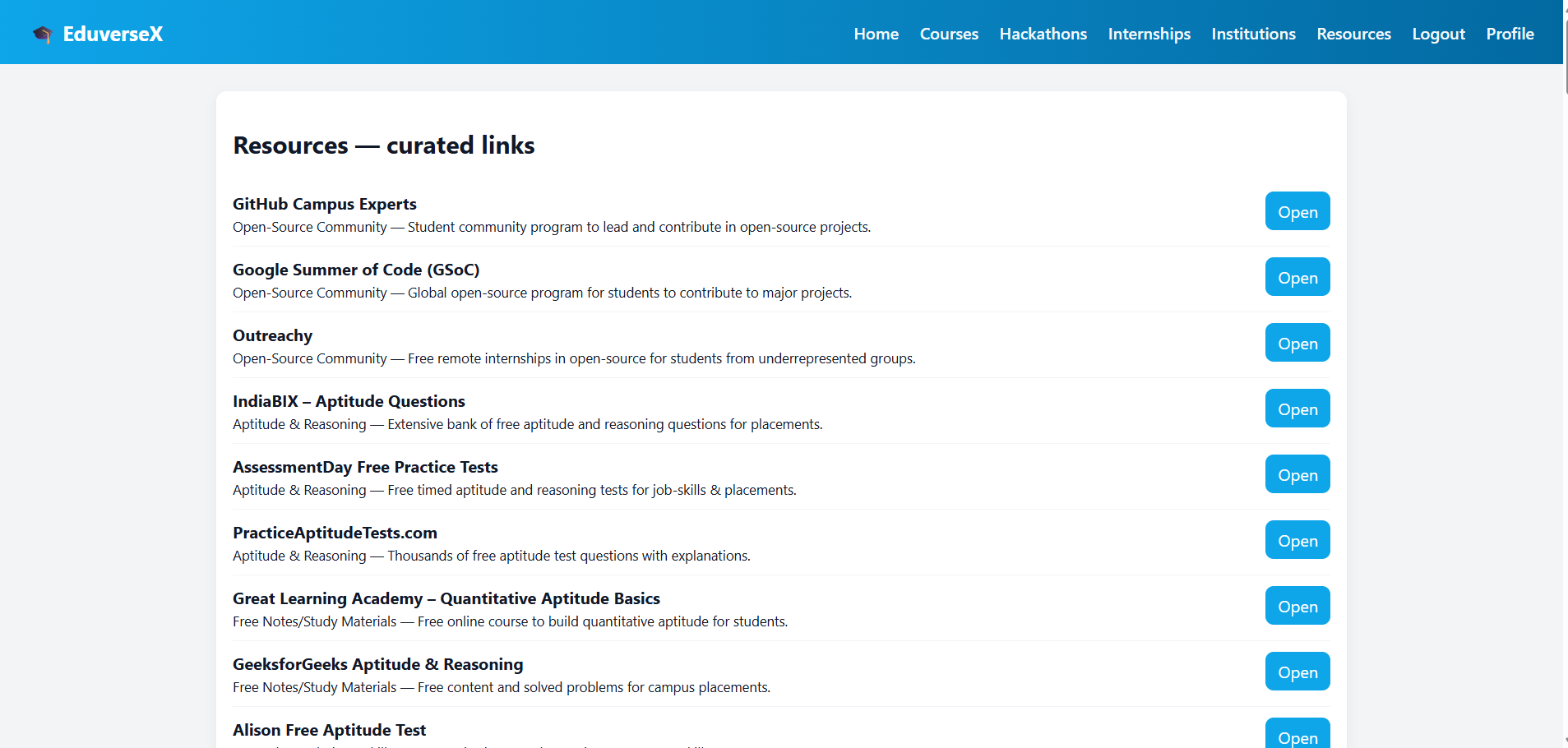The width and height of the screenshot is (1568, 748).
Task: Click the description about leading open-source projects
Action: pyautogui.click(x=552, y=227)
